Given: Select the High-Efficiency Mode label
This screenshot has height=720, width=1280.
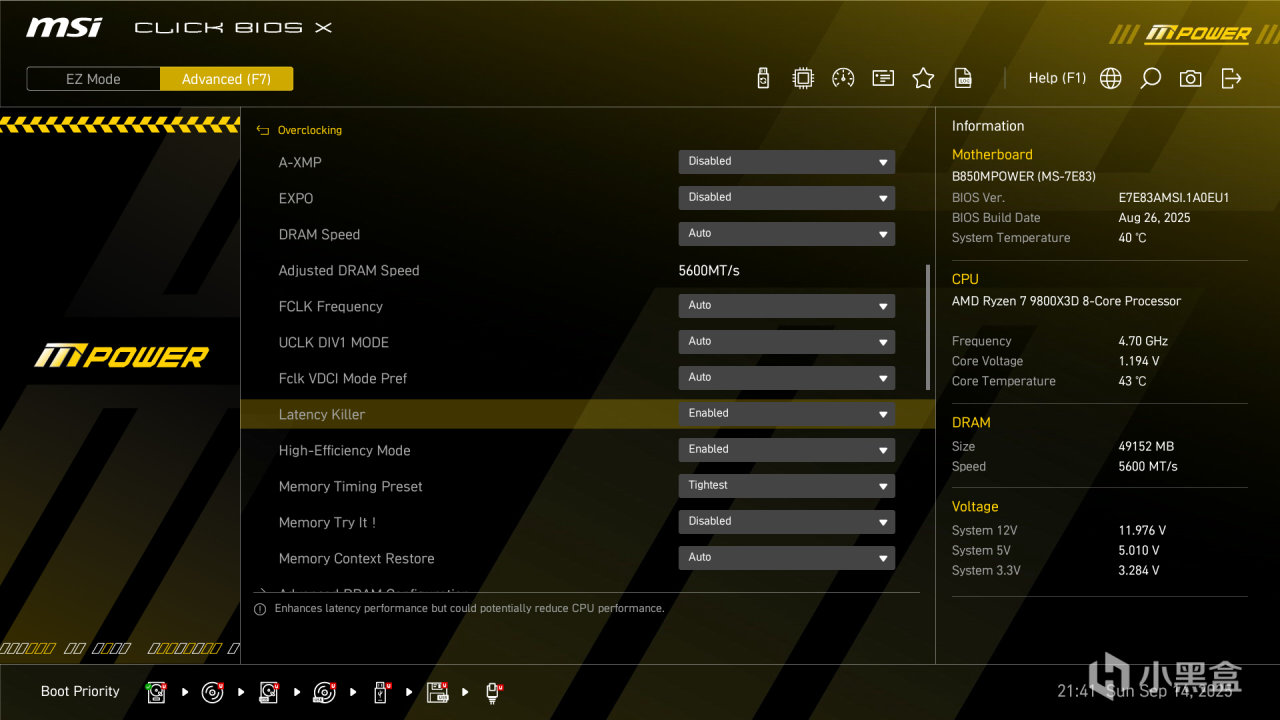Looking at the screenshot, I should (x=345, y=450).
